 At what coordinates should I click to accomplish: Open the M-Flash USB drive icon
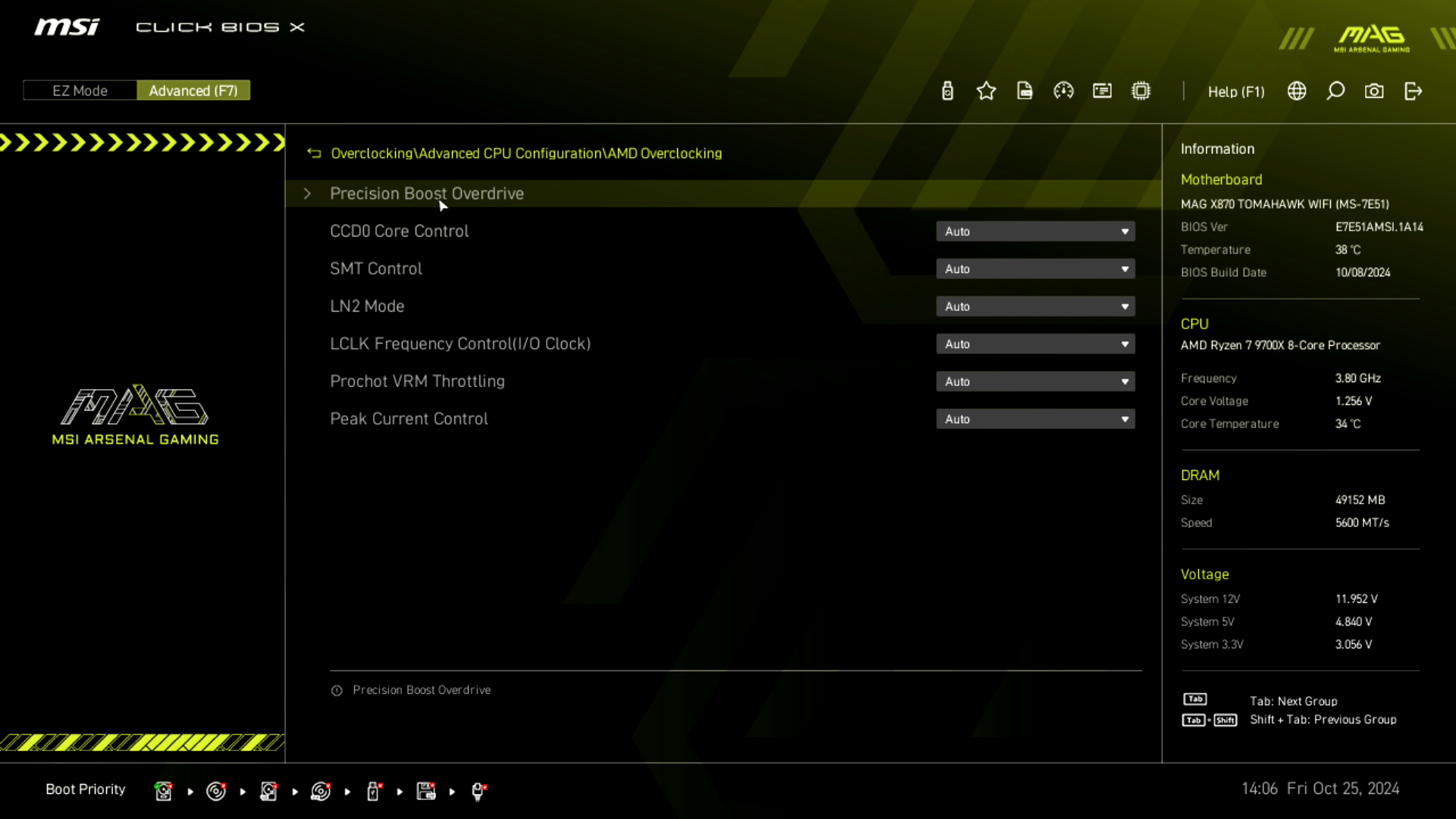coord(947,91)
